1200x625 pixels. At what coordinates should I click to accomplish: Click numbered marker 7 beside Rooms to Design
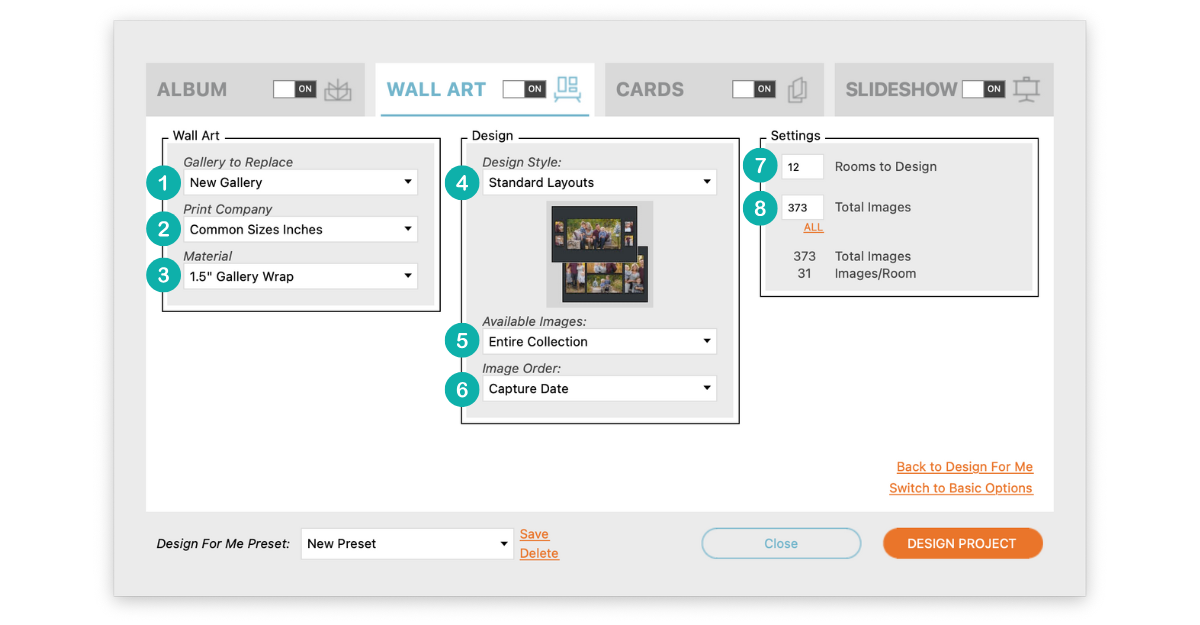[x=760, y=167]
